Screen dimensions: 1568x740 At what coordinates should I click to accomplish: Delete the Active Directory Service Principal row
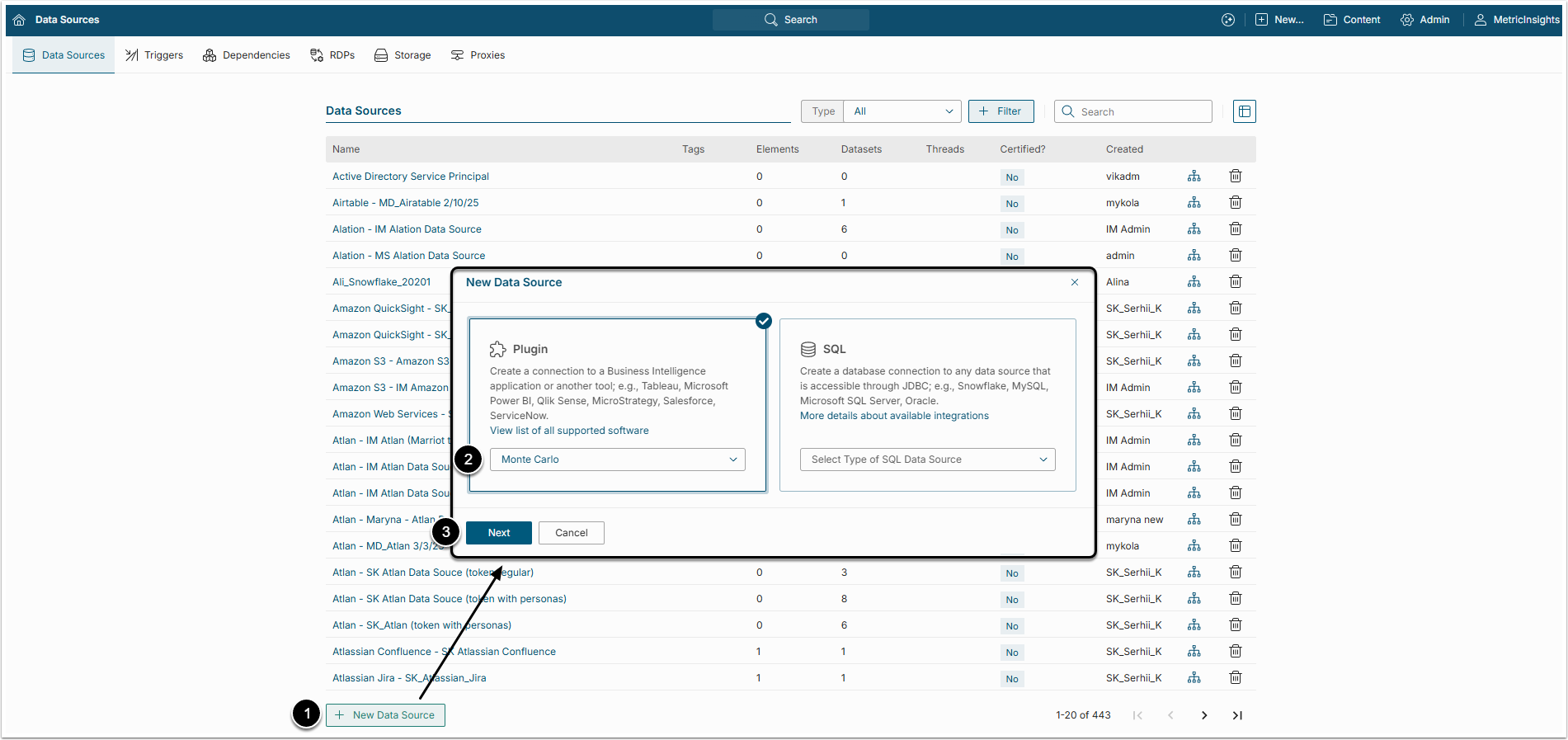tap(1235, 176)
